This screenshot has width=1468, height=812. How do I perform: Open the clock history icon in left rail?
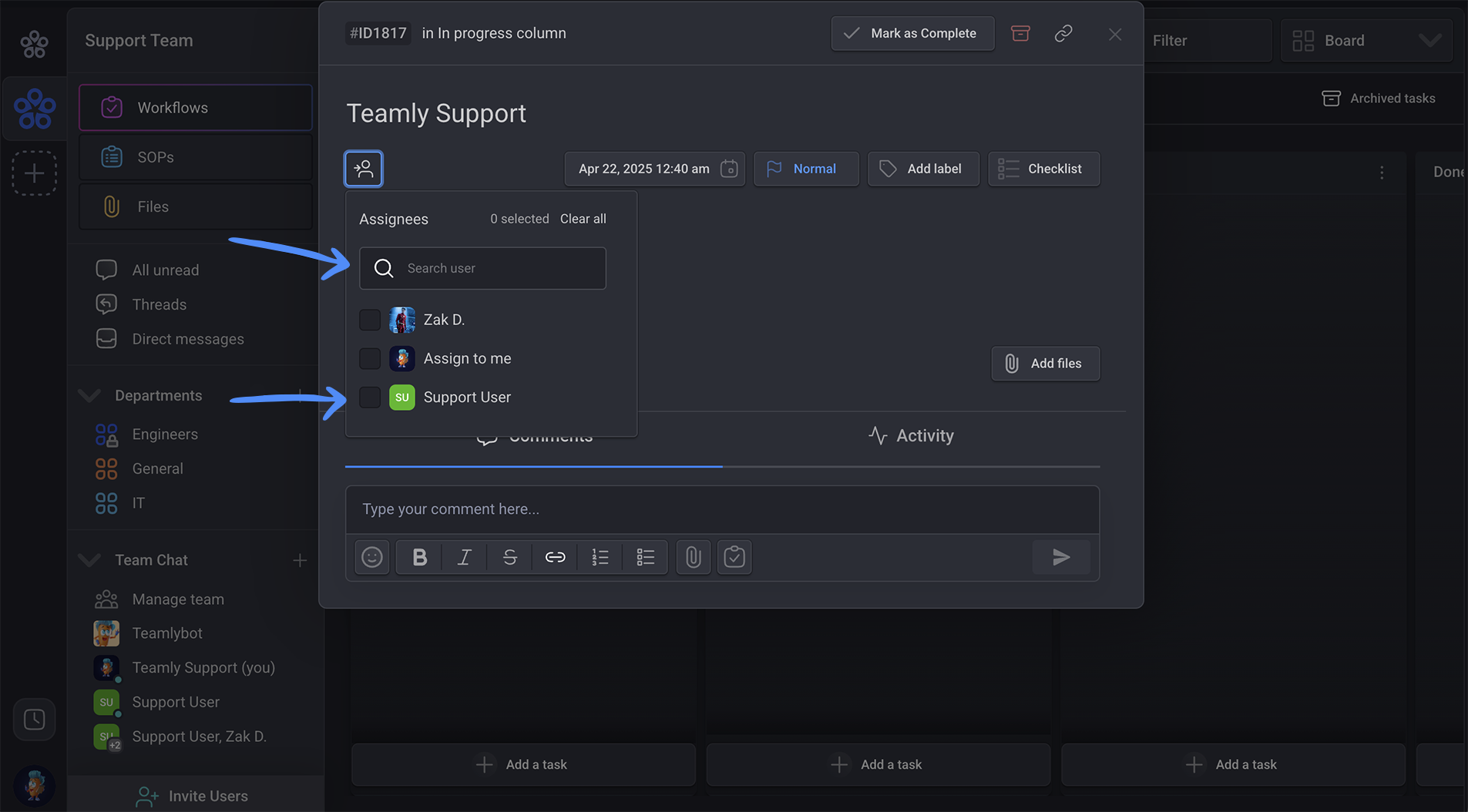click(34, 720)
